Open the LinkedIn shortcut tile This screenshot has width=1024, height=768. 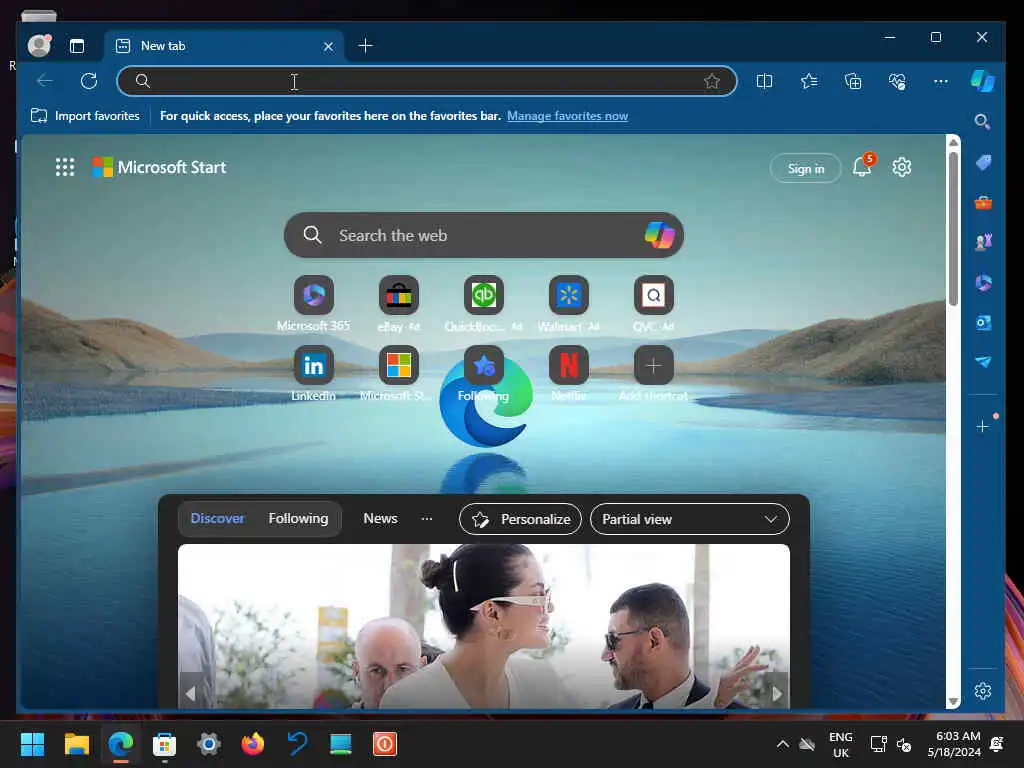[x=313, y=365]
